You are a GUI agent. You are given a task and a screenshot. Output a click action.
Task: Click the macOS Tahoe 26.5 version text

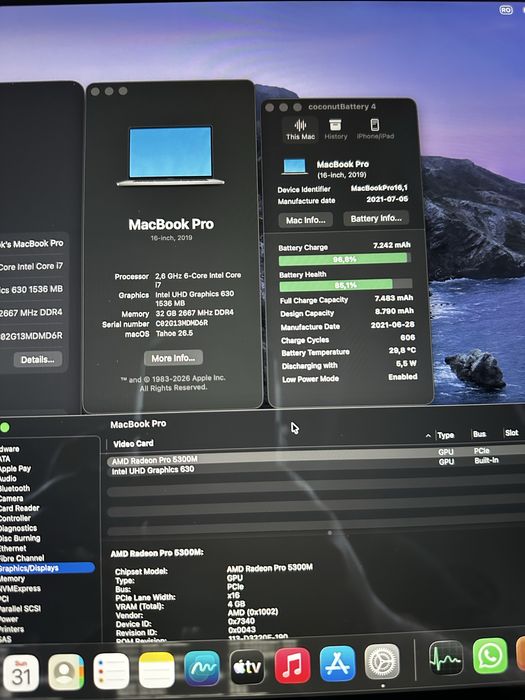pyautogui.click(x=174, y=333)
